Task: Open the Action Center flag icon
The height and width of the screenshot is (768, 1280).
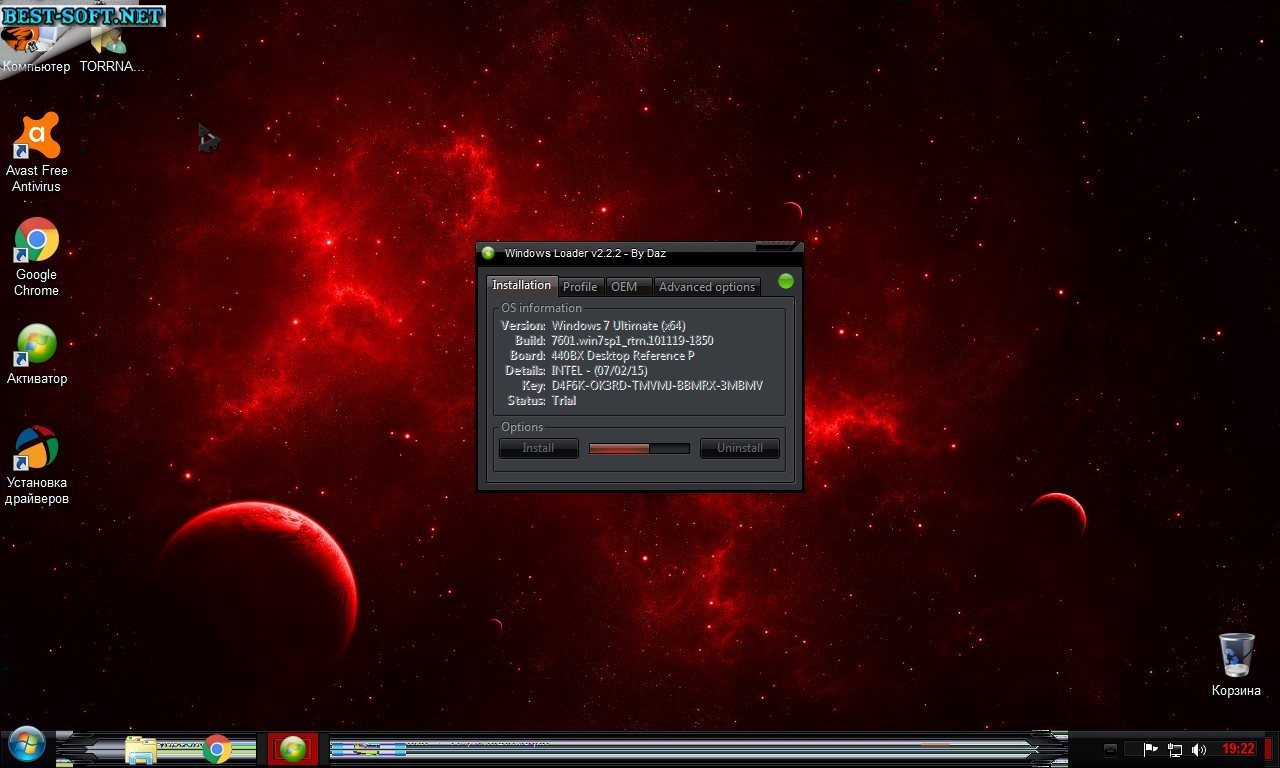Action: pos(1150,749)
